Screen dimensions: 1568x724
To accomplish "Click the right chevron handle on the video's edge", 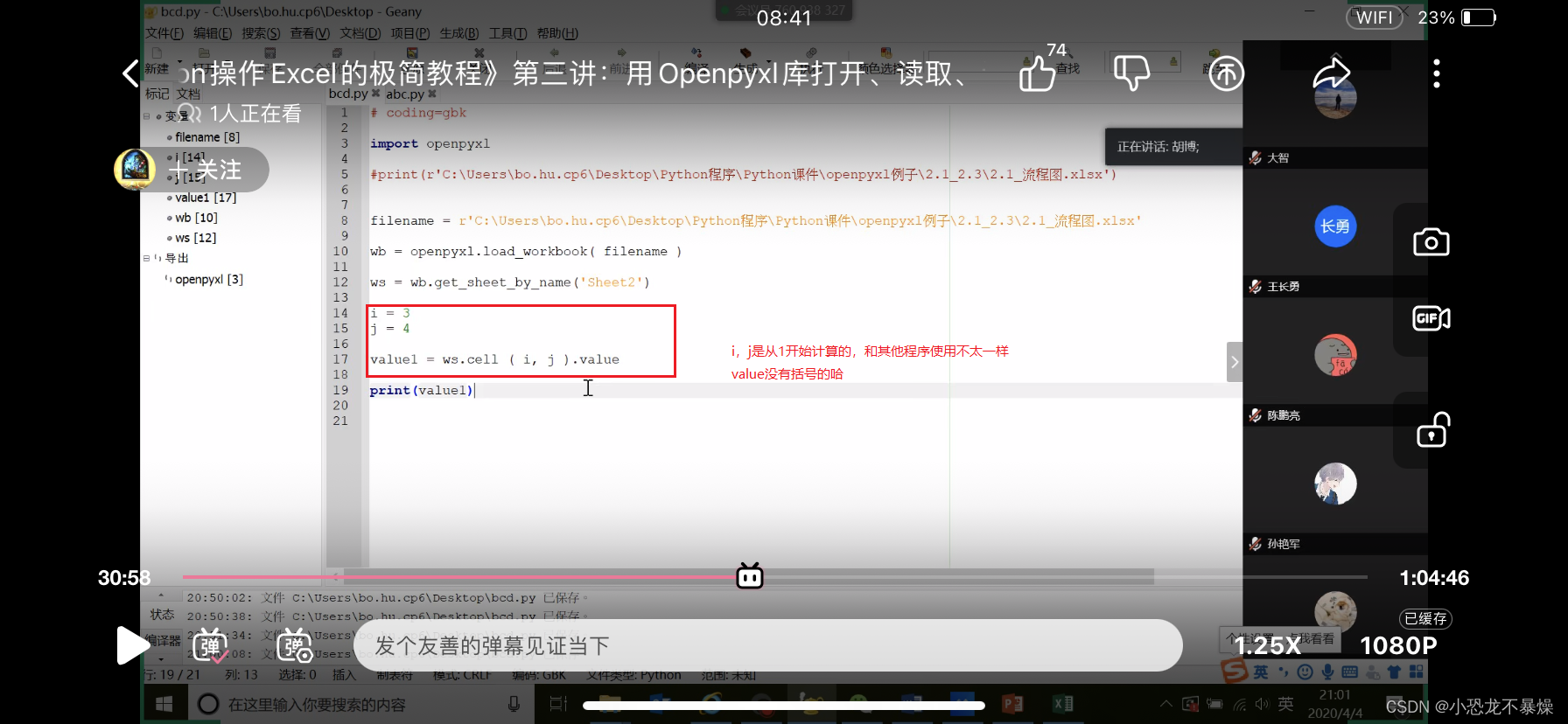I will [x=1235, y=362].
